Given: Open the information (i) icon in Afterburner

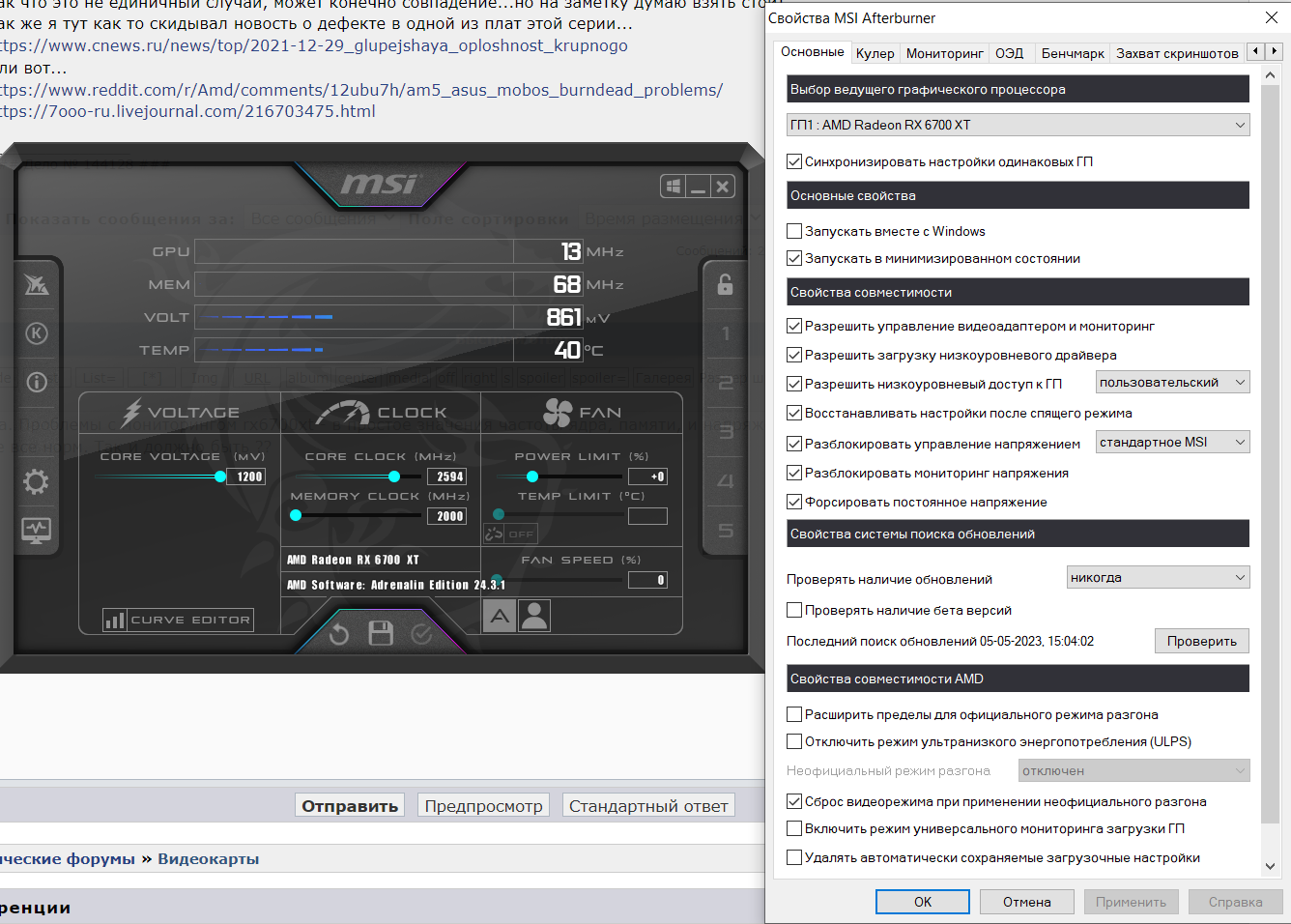Looking at the screenshot, I should tap(37, 382).
